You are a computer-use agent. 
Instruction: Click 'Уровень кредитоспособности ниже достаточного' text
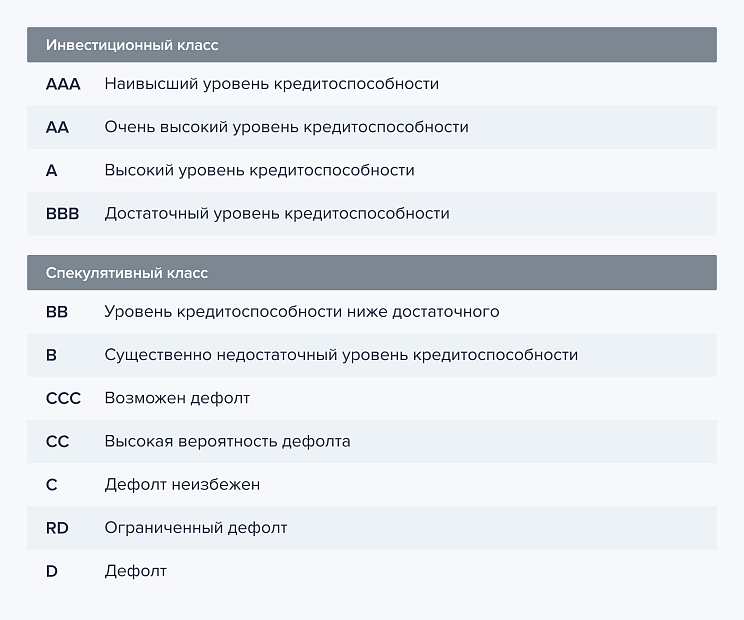(302, 312)
